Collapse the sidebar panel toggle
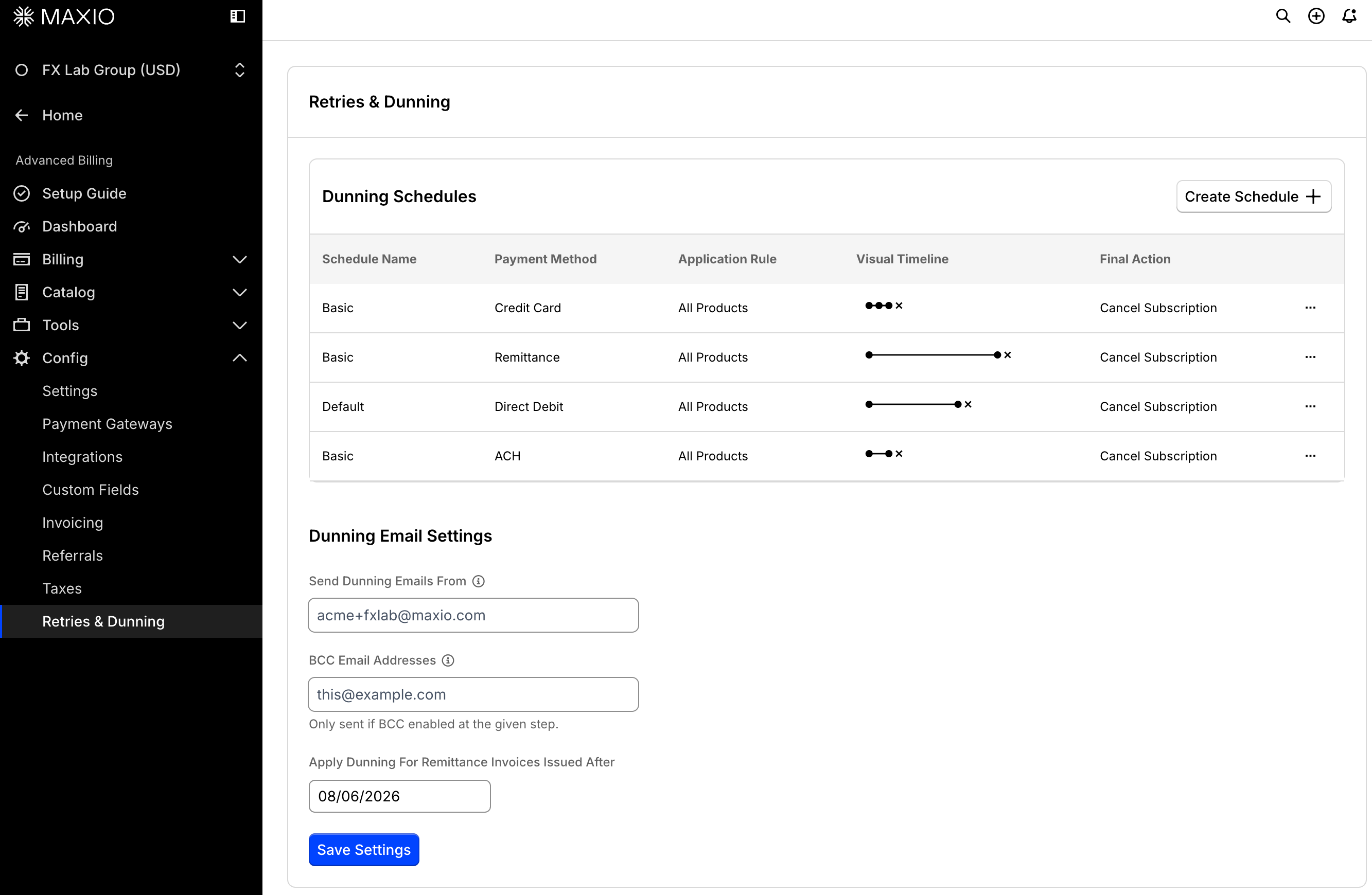 point(238,16)
